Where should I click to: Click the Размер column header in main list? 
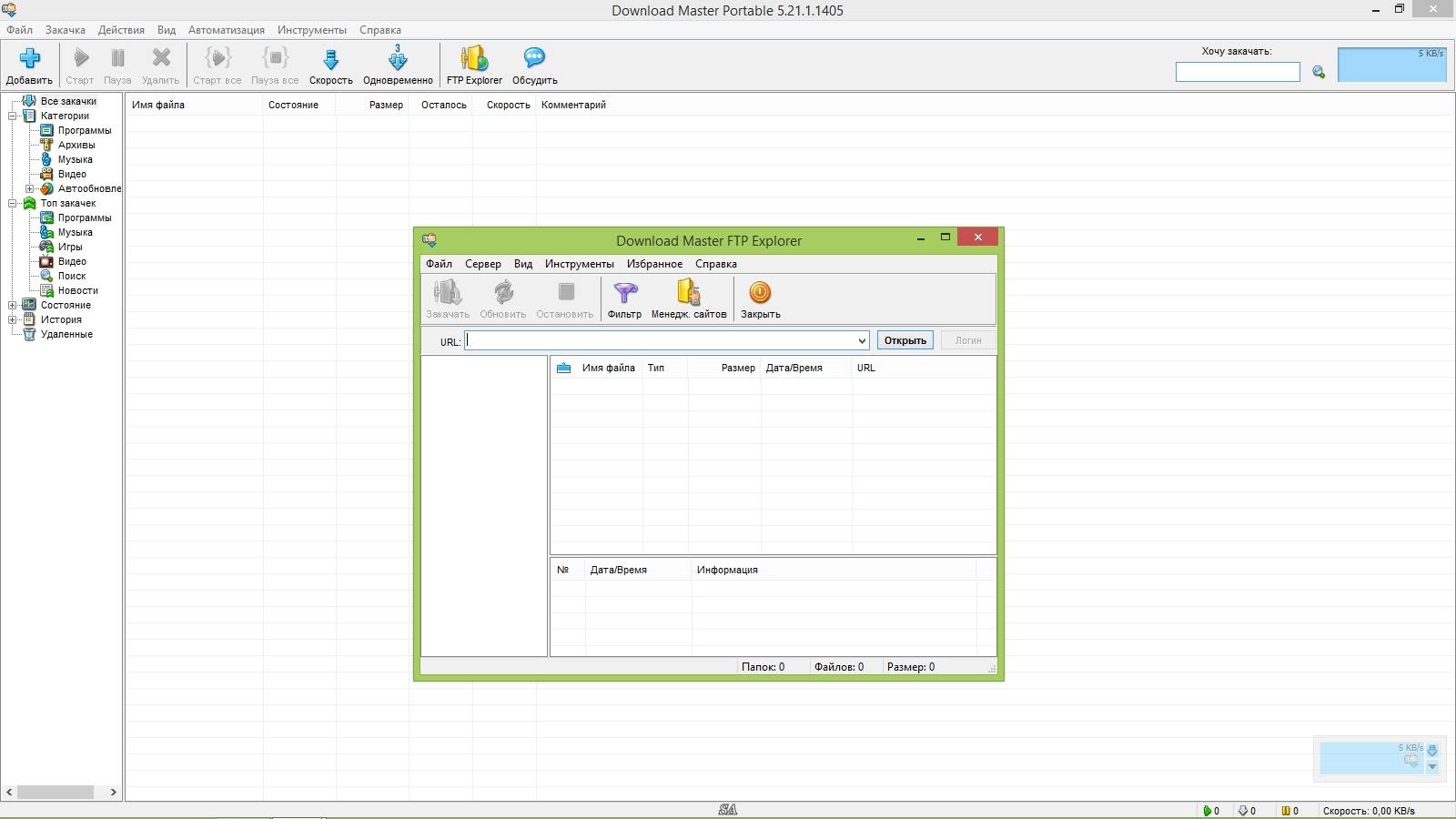[x=372, y=105]
